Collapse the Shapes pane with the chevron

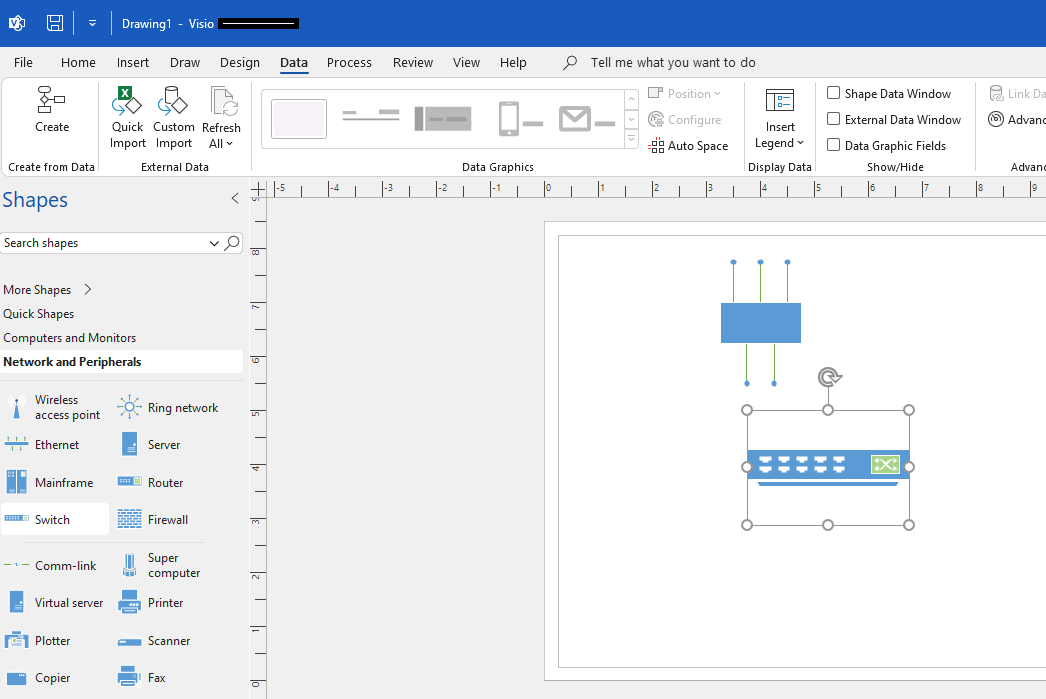tap(235, 198)
